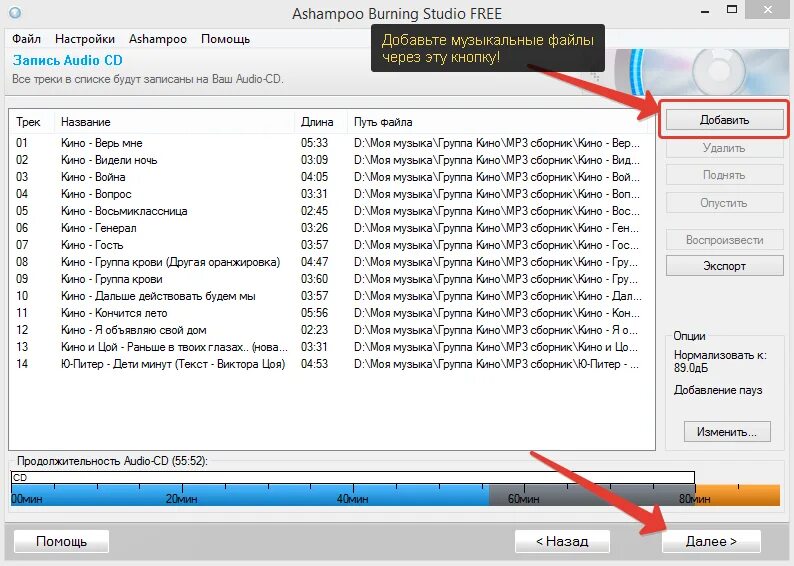Click the Нормализовать к: 89.0дБ option text
This screenshot has width=794, height=566.
point(720,361)
